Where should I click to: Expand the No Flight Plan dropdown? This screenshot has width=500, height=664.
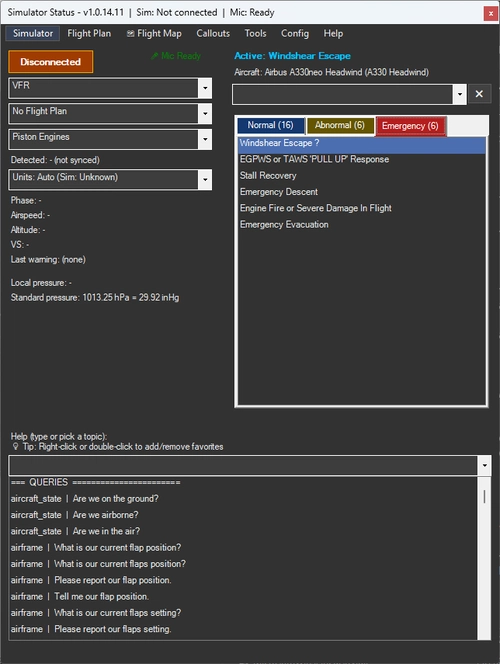205,113
